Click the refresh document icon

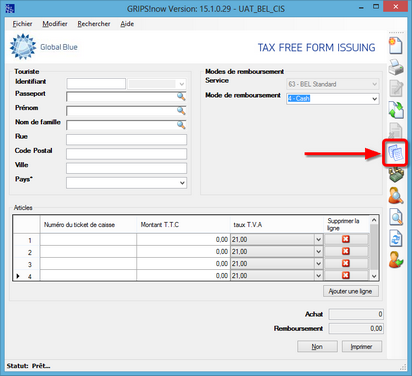pos(396,239)
